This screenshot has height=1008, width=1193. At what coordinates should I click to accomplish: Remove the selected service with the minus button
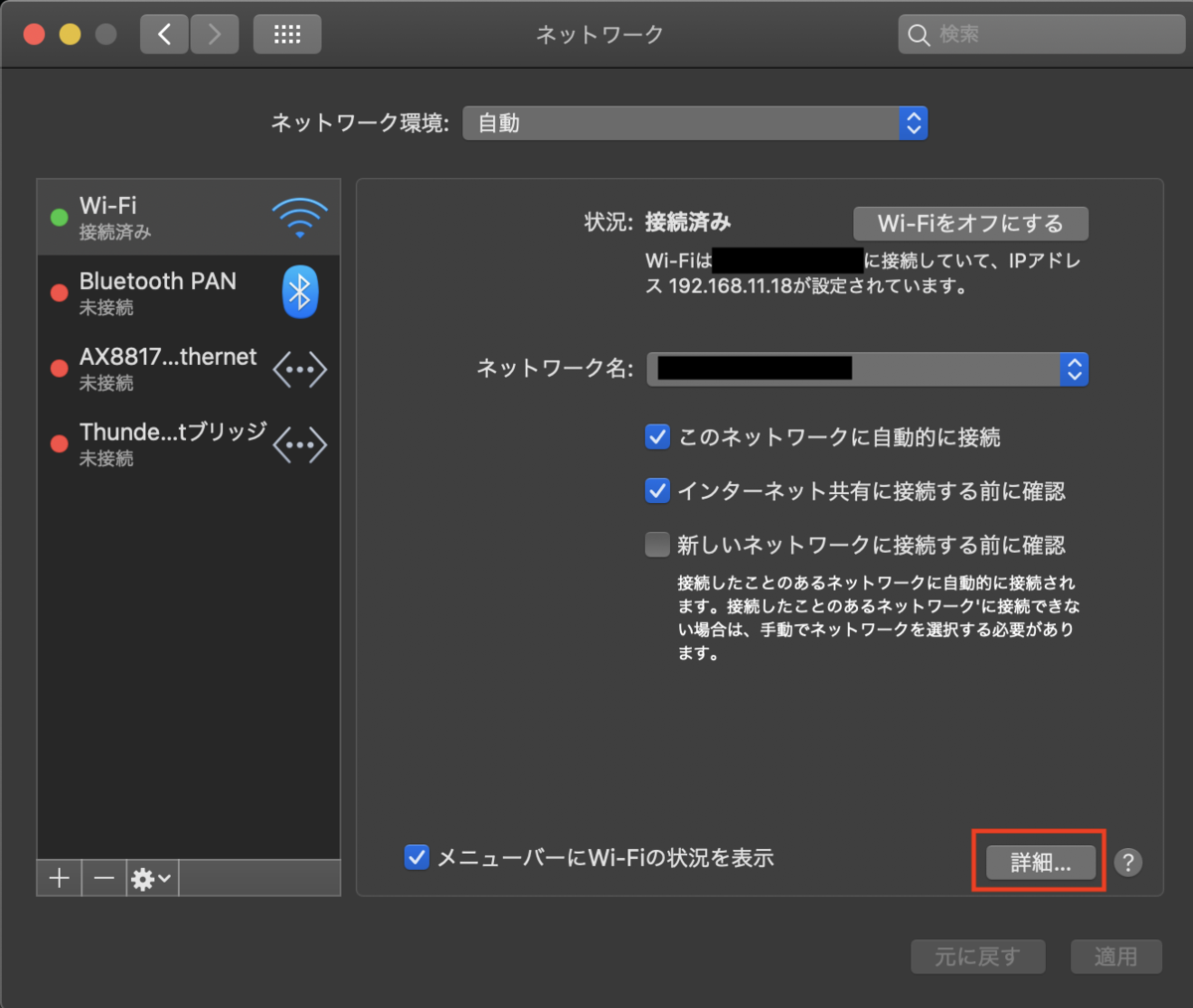[103, 878]
